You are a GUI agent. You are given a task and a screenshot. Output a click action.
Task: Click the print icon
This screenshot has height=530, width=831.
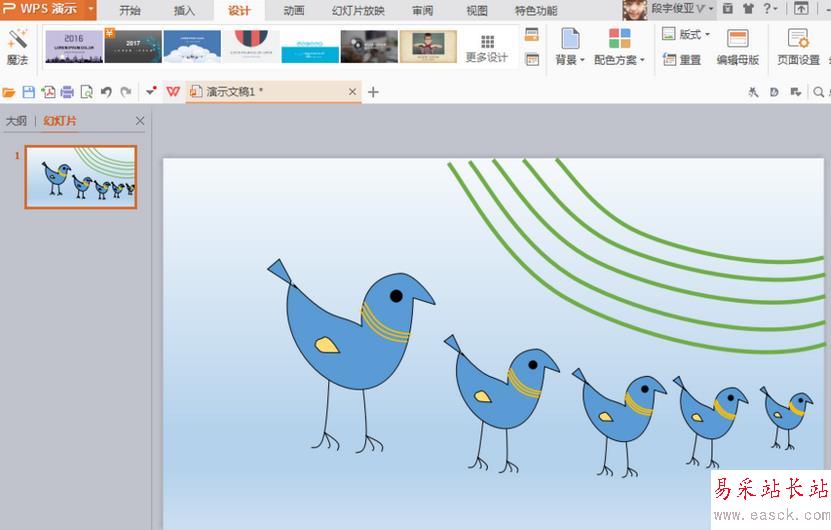(x=67, y=92)
